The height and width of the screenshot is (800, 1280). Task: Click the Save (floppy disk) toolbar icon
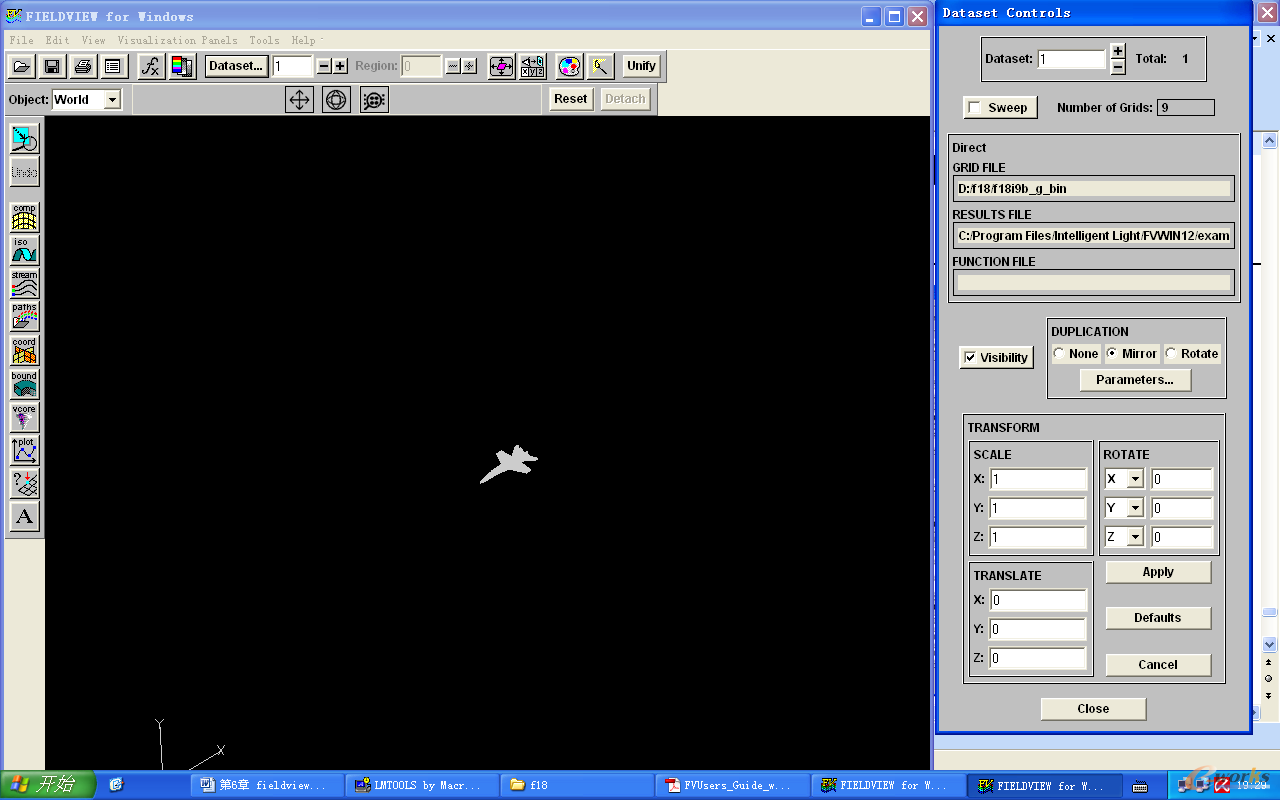click(52, 66)
